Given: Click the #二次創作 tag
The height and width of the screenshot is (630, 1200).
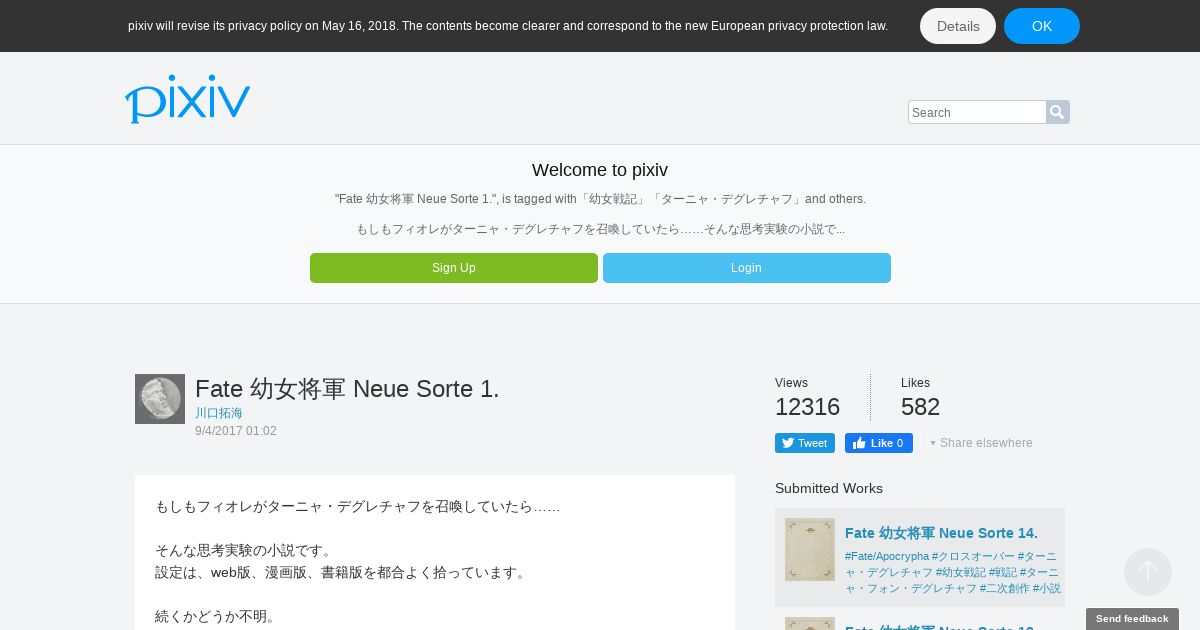Looking at the screenshot, I should (1004, 589).
